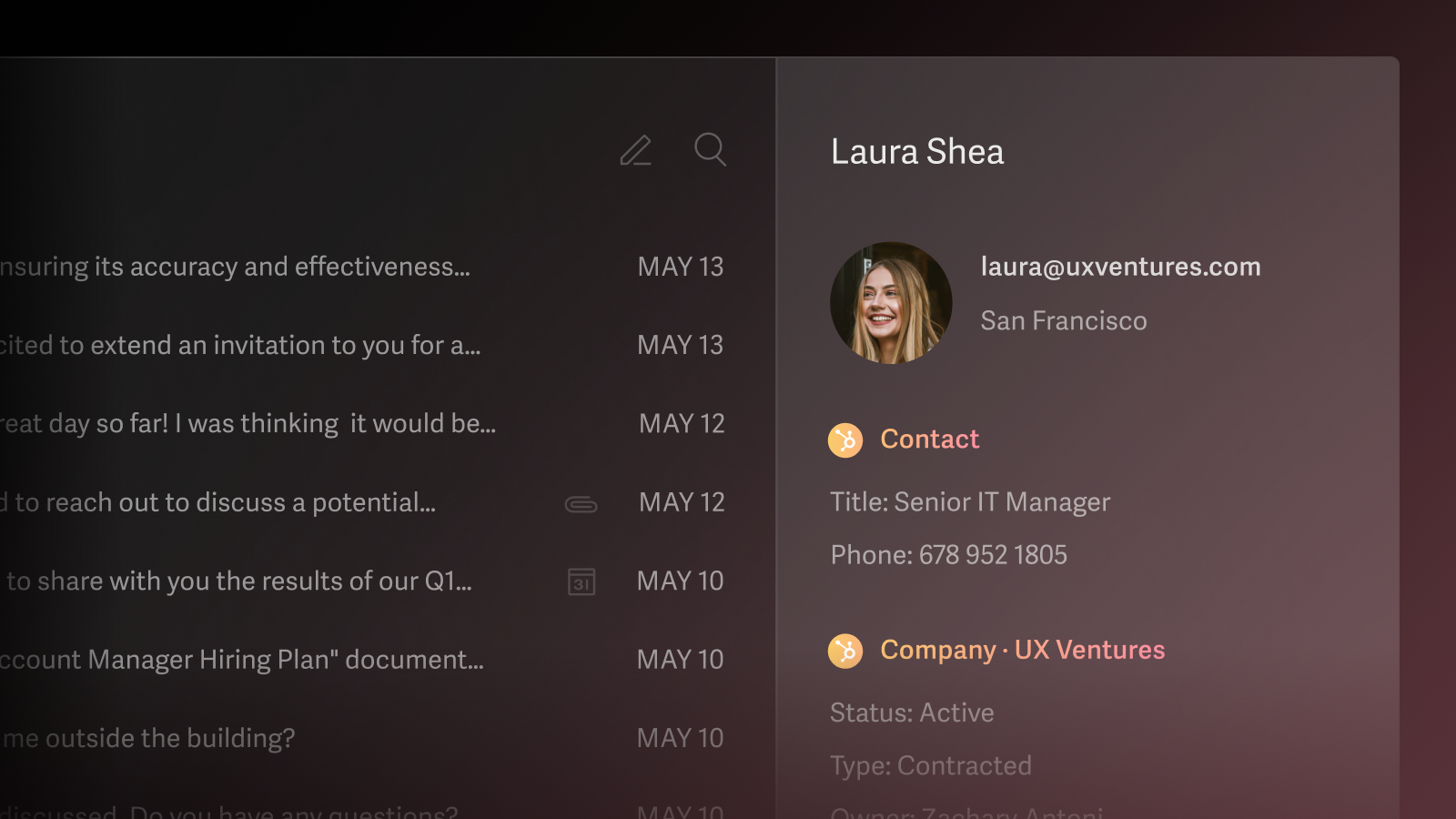This screenshot has height=819, width=1456.
Task: Open search with the magnifier icon
Action: (x=710, y=149)
